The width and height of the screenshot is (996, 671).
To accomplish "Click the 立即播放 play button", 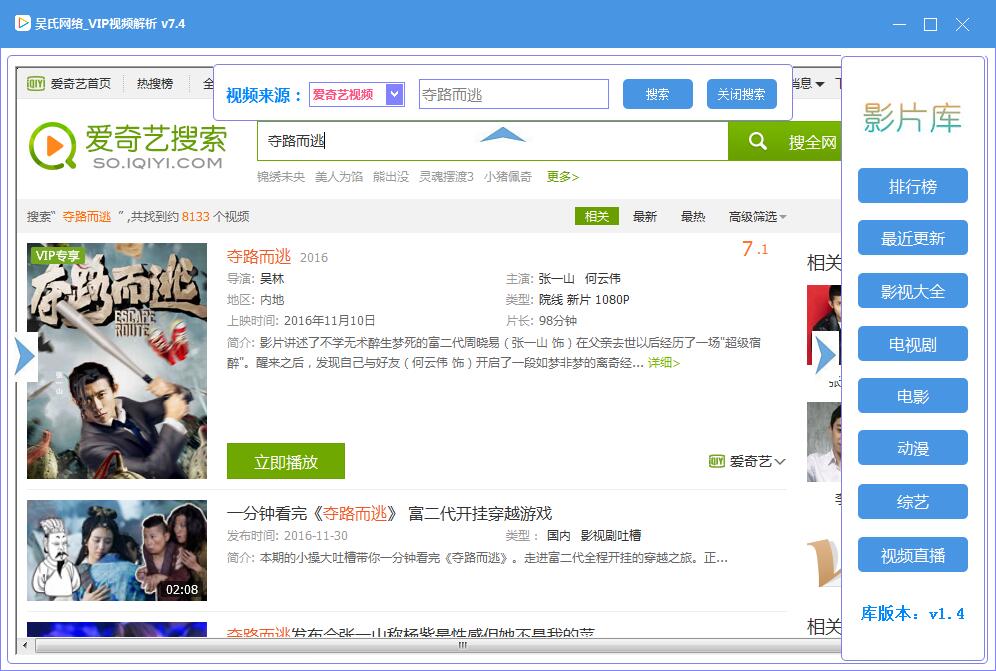I will pyautogui.click(x=286, y=461).
